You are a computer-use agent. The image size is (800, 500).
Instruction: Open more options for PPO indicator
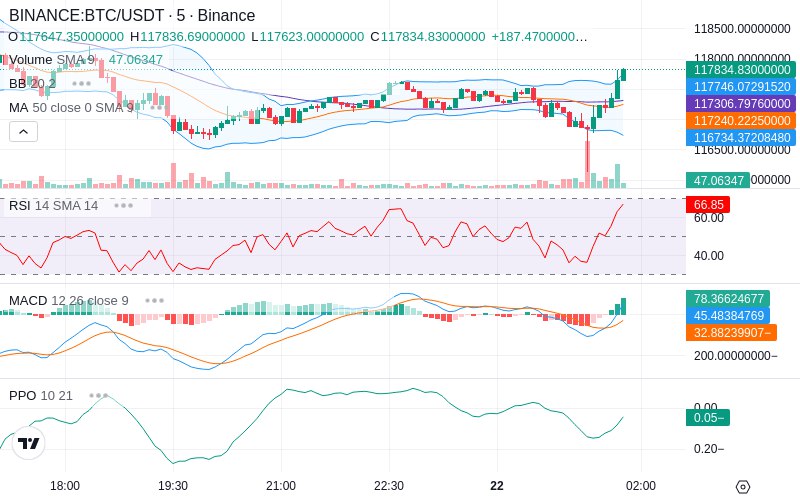(x=98, y=395)
